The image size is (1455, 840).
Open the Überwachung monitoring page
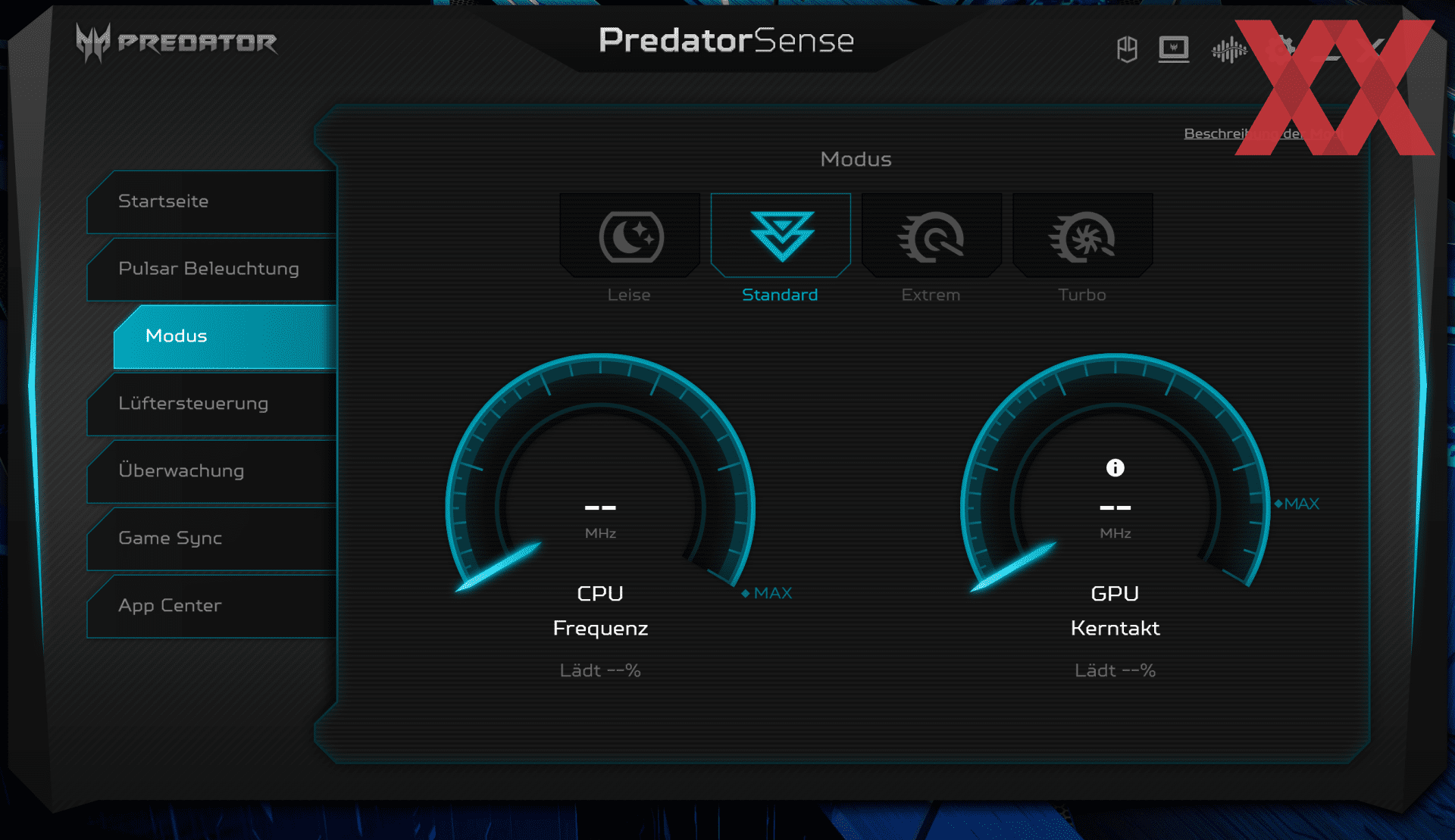[x=212, y=471]
